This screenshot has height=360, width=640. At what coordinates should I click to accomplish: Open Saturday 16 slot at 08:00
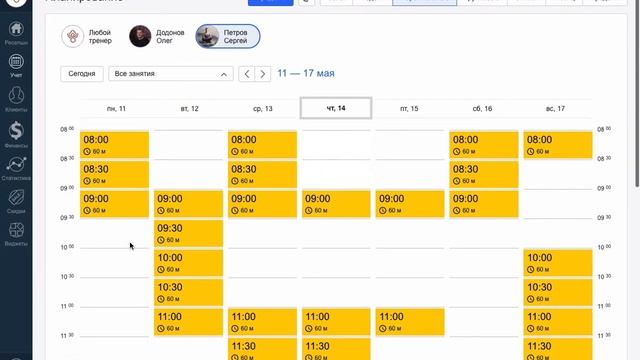tap(484, 144)
